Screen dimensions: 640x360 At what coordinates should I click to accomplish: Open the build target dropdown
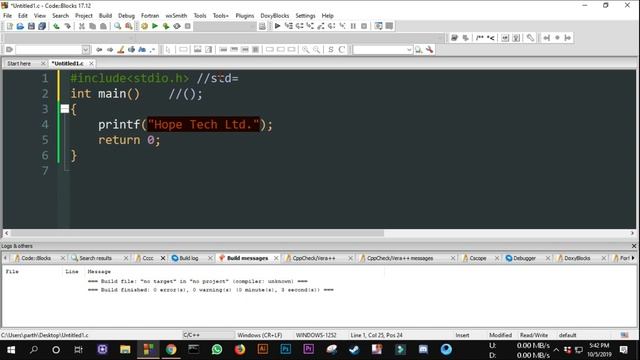pos(225,26)
